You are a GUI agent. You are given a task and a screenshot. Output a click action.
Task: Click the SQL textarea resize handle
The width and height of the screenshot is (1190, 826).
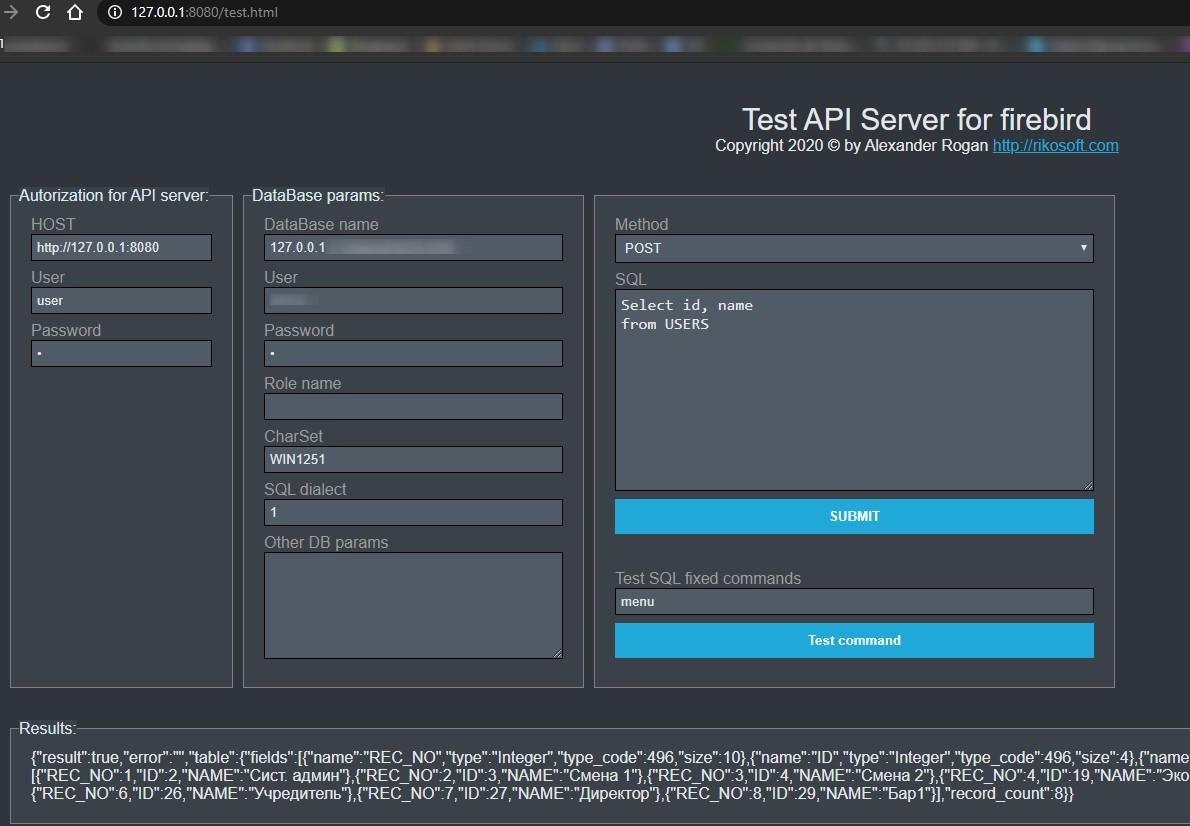pyautogui.click(x=1088, y=484)
